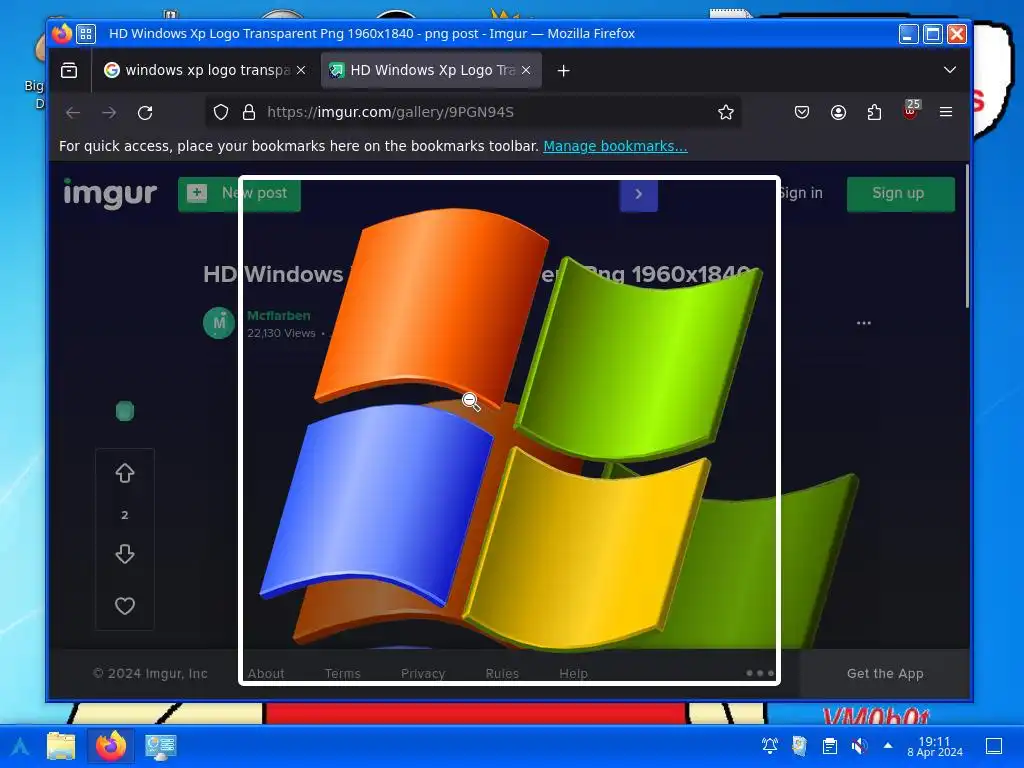Favorite the post with the heart icon
Viewport: 1024px width, 768px height.
(x=125, y=606)
